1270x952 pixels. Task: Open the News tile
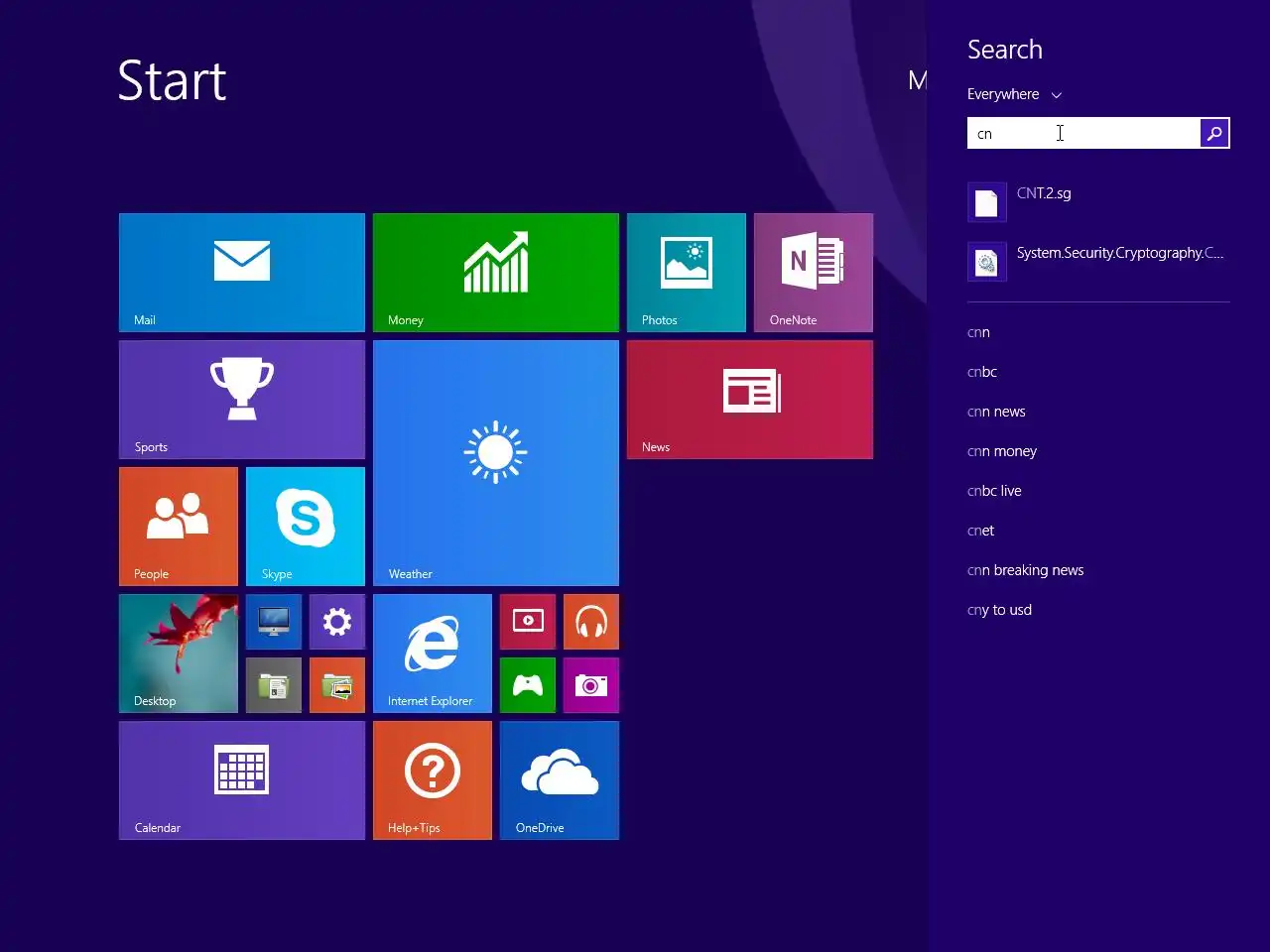pyautogui.click(x=750, y=400)
